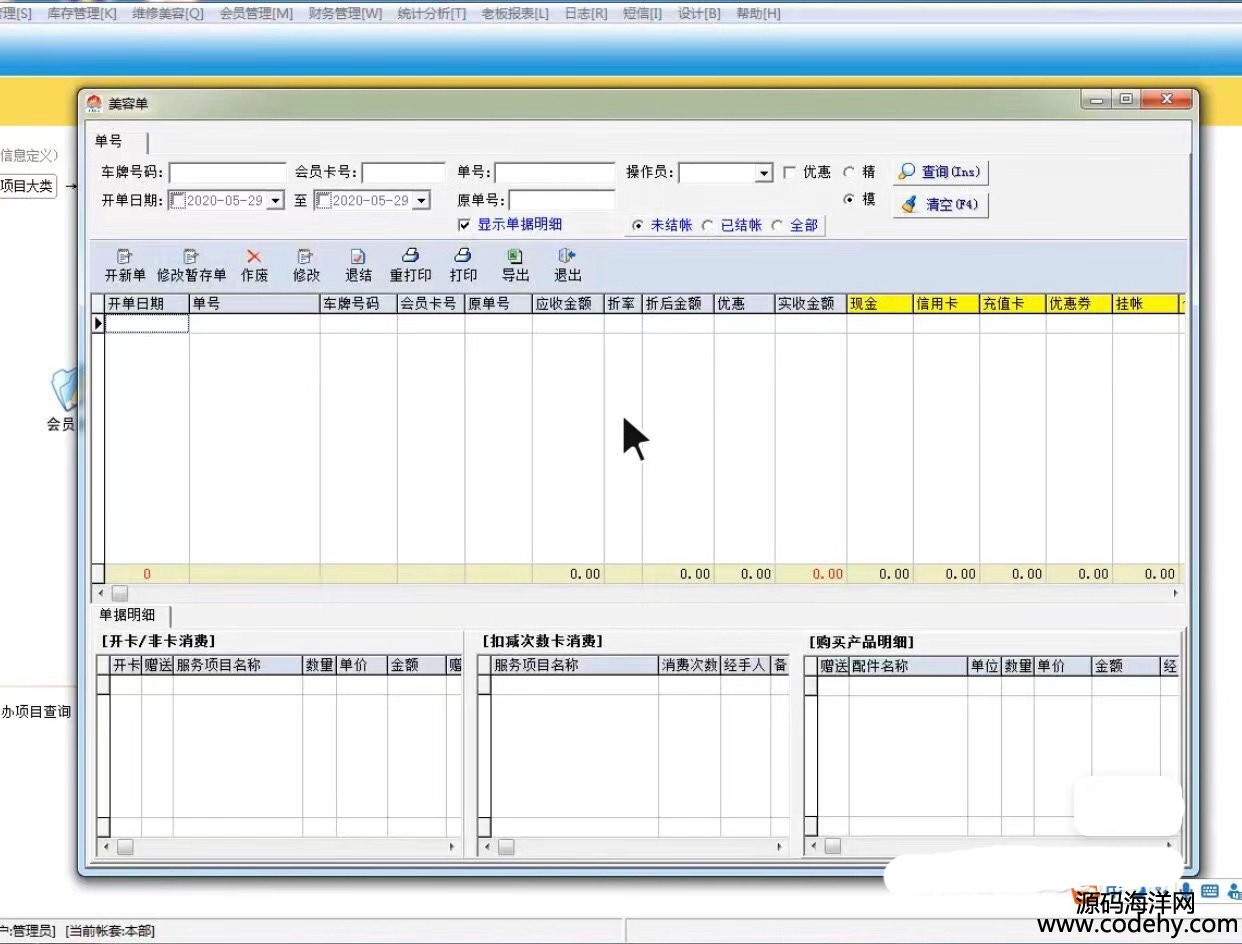
Task: Click the 扣减次数卡消费 grid scrollbar thumb
Action: click(x=506, y=847)
